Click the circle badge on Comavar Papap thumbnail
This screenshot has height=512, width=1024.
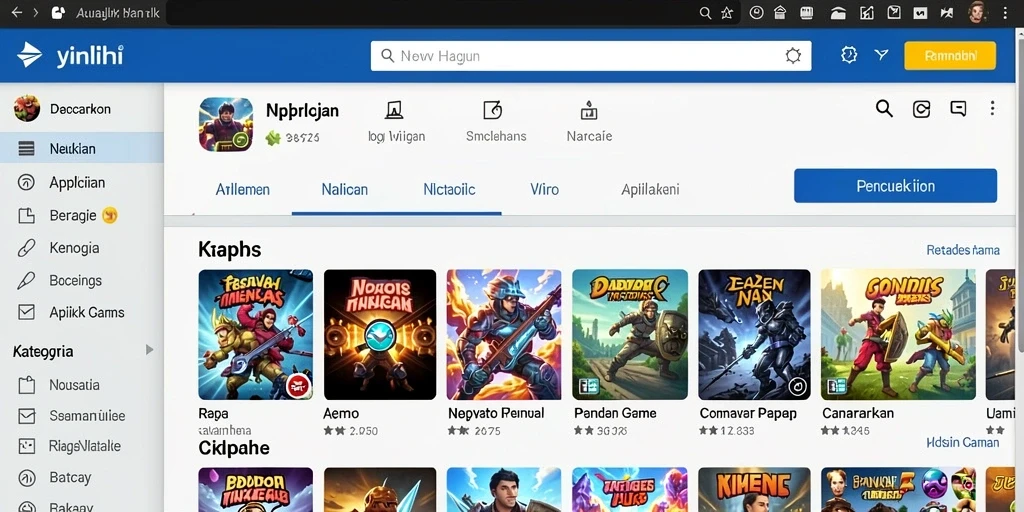797,386
